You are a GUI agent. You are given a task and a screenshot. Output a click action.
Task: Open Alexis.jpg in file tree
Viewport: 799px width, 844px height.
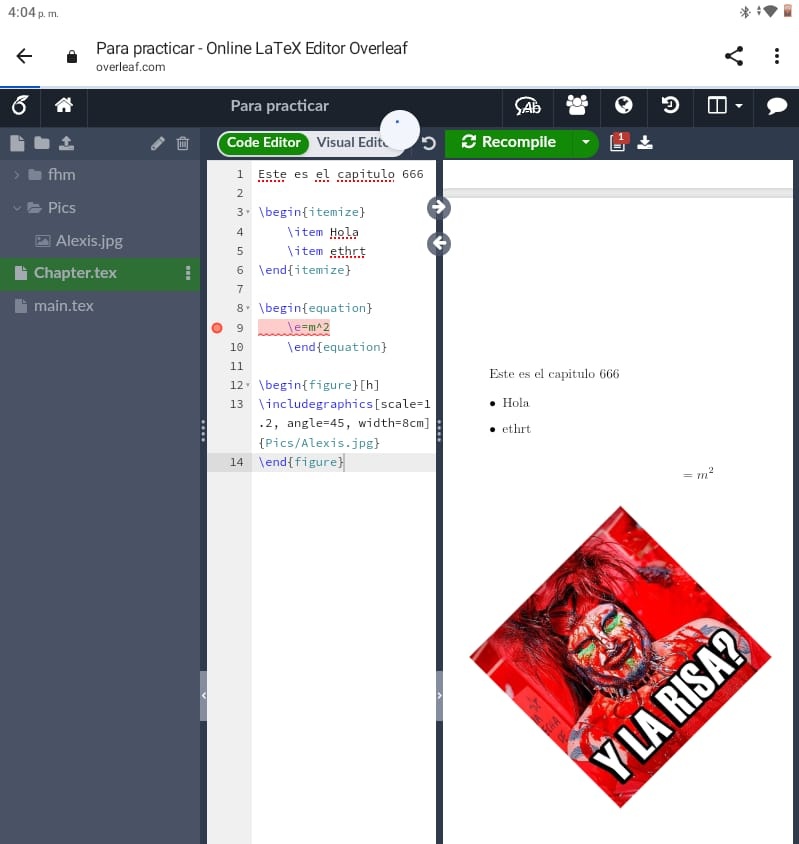[x=89, y=241]
